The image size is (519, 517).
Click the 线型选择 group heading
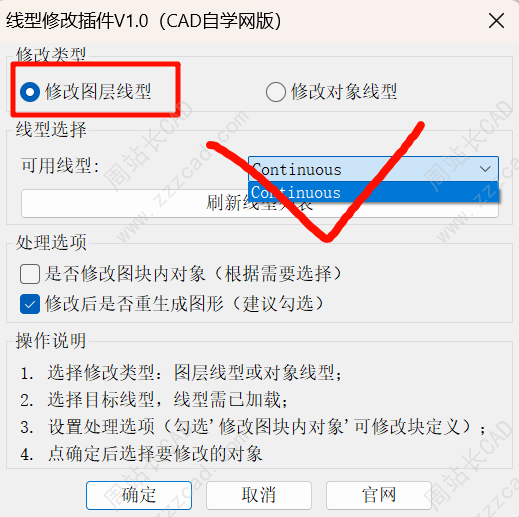[x=51, y=129]
